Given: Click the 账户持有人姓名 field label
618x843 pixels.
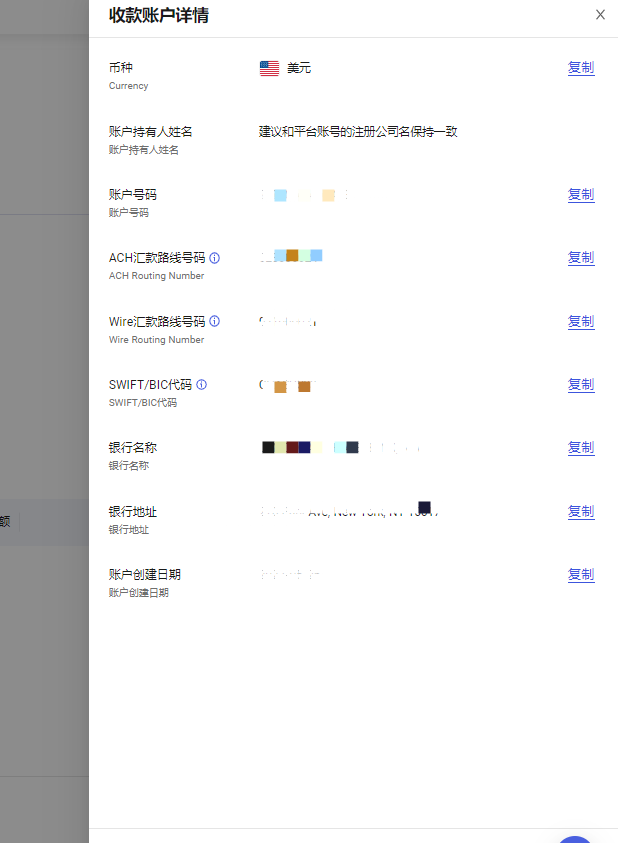Looking at the screenshot, I should tap(150, 132).
